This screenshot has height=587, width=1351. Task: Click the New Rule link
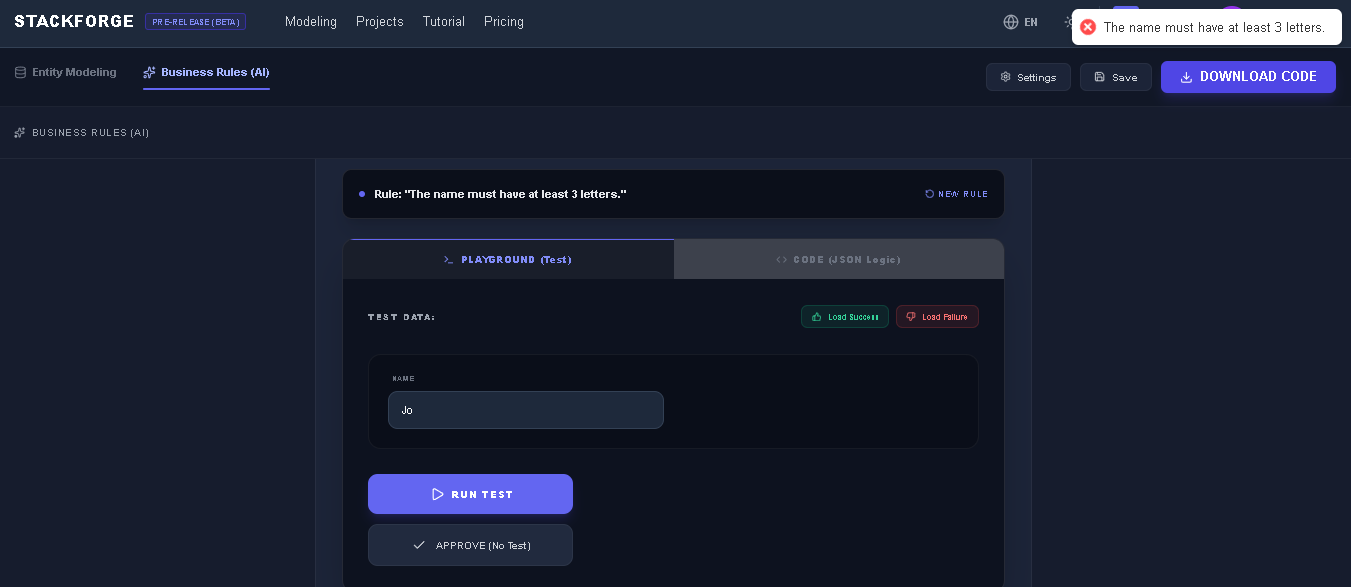(x=956, y=194)
